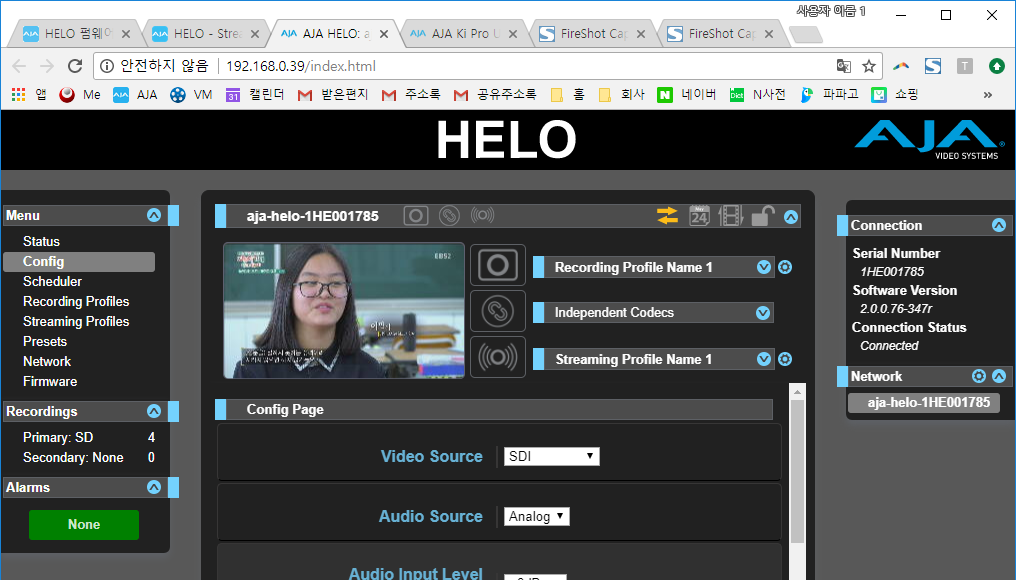Click the orange transfer arrows icon
Image resolution: width=1016 pixels, height=580 pixels.
click(x=667, y=216)
